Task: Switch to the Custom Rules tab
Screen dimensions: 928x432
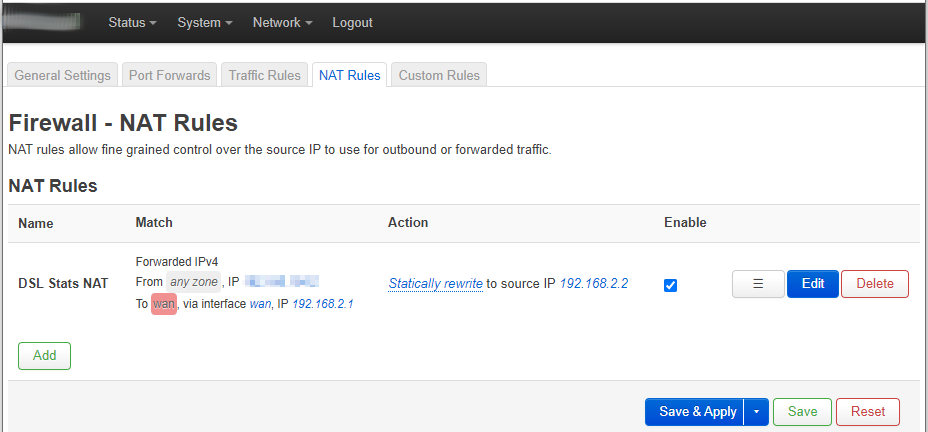Action: (x=439, y=75)
